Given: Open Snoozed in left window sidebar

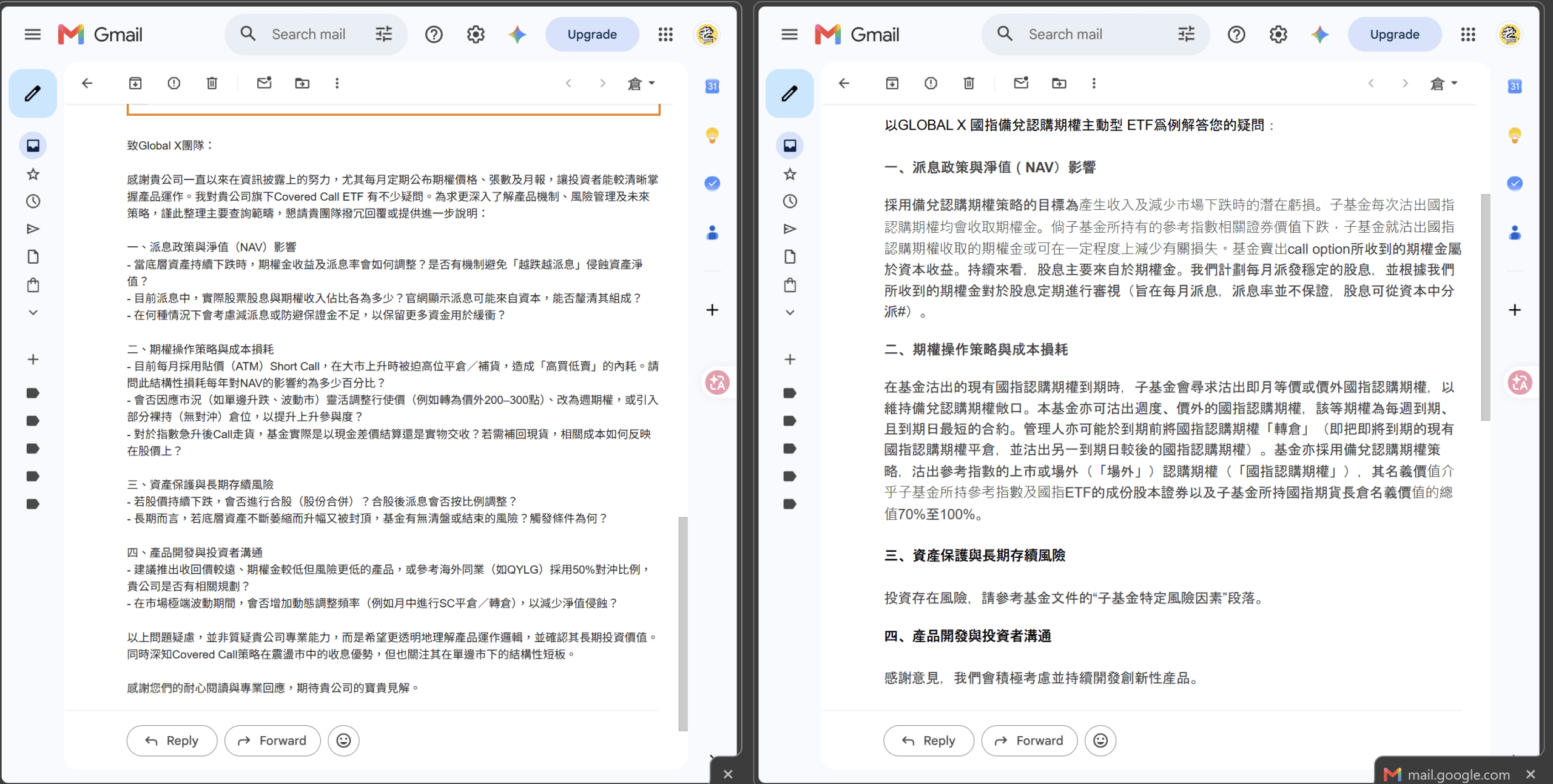Looking at the screenshot, I should (x=33, y=201).
